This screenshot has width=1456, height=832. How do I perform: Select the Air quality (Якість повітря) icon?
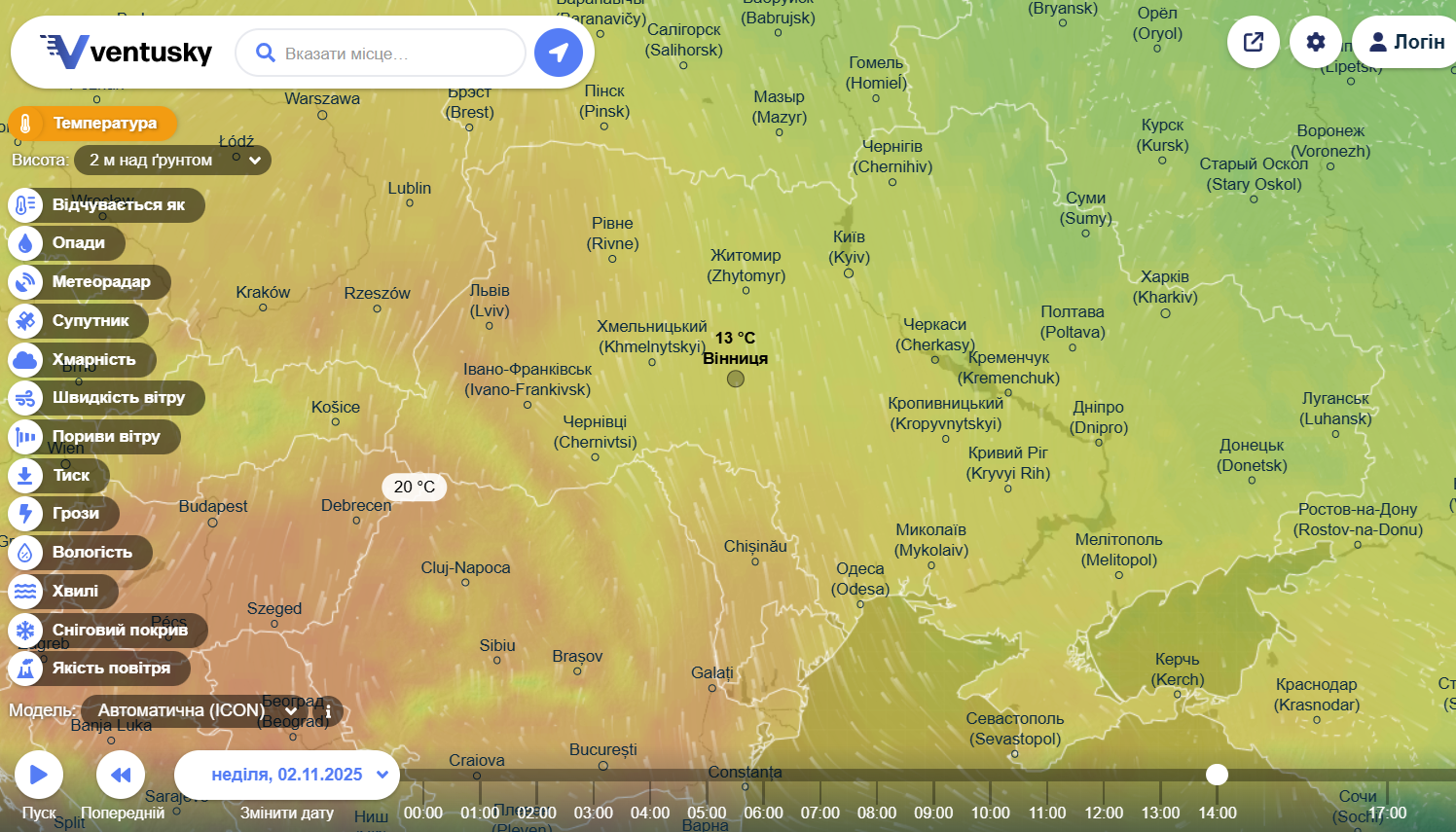(x=25, y=669)
